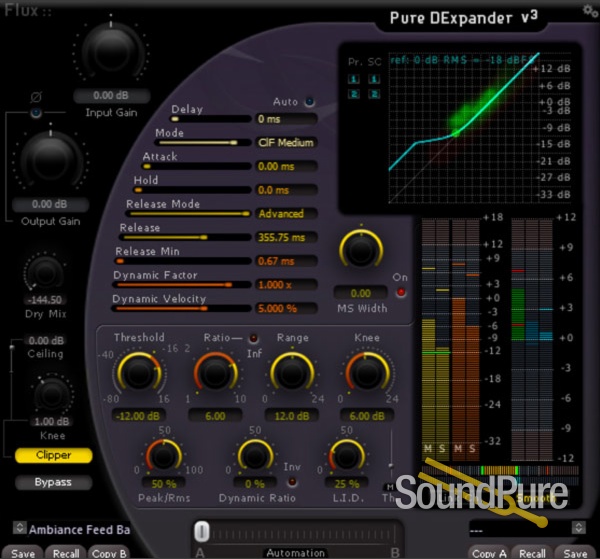Click the Input Gain knob

pyautogui.click(x=111, y=50)
